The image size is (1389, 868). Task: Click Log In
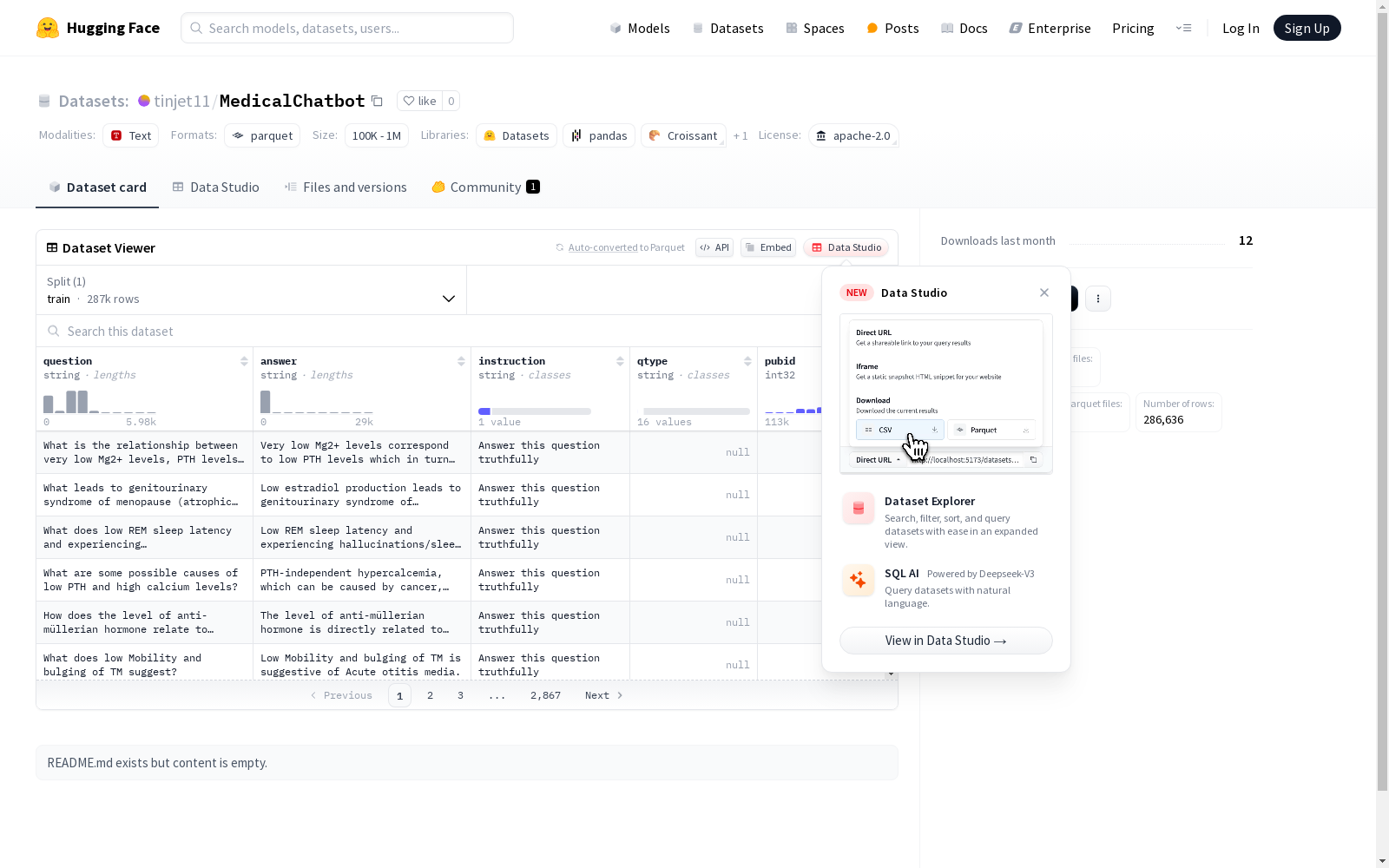[x=1241, y=28]
